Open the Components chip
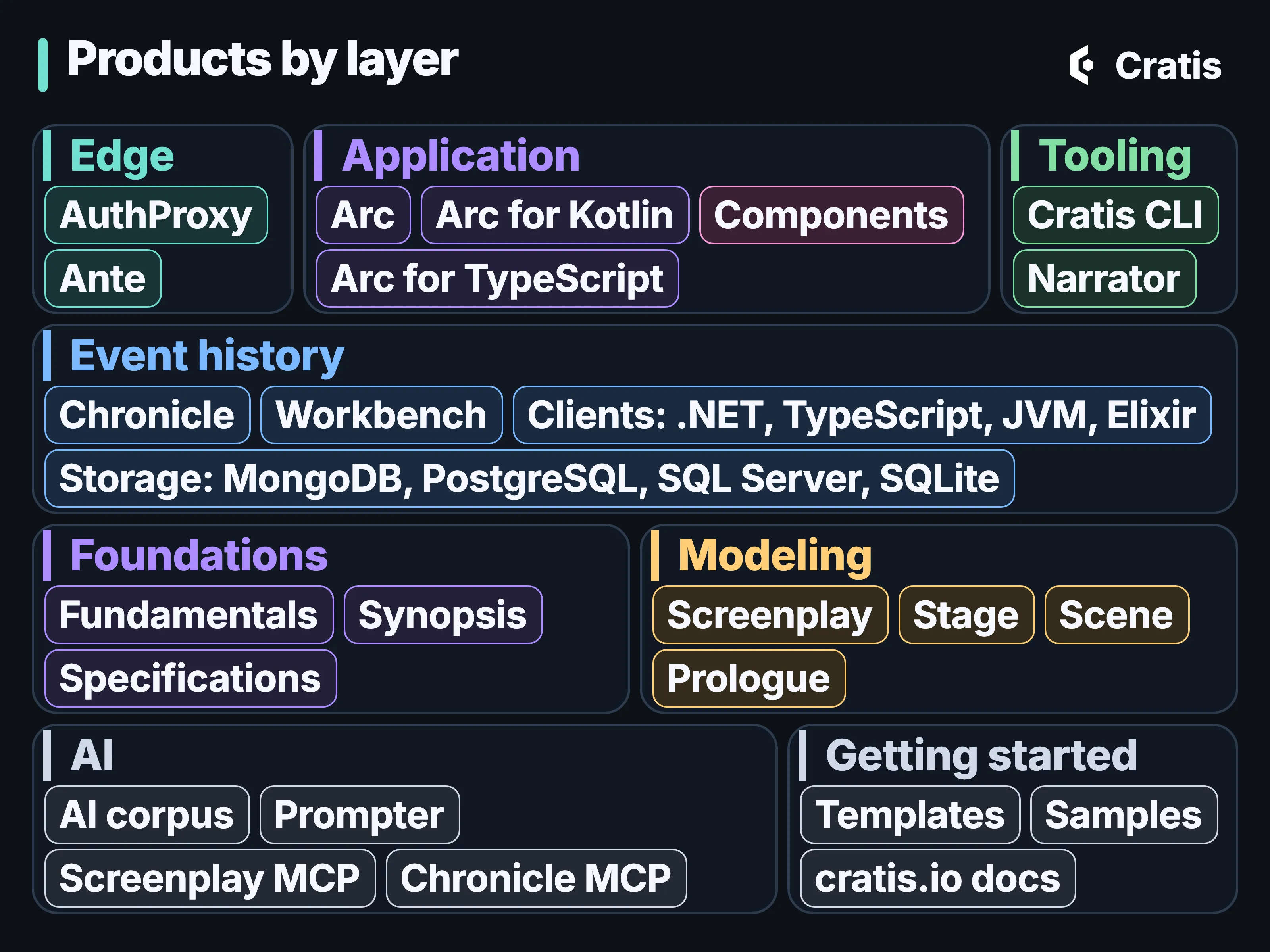The width and height of the screenshot is (1270, 952). (x=831, y=215)
